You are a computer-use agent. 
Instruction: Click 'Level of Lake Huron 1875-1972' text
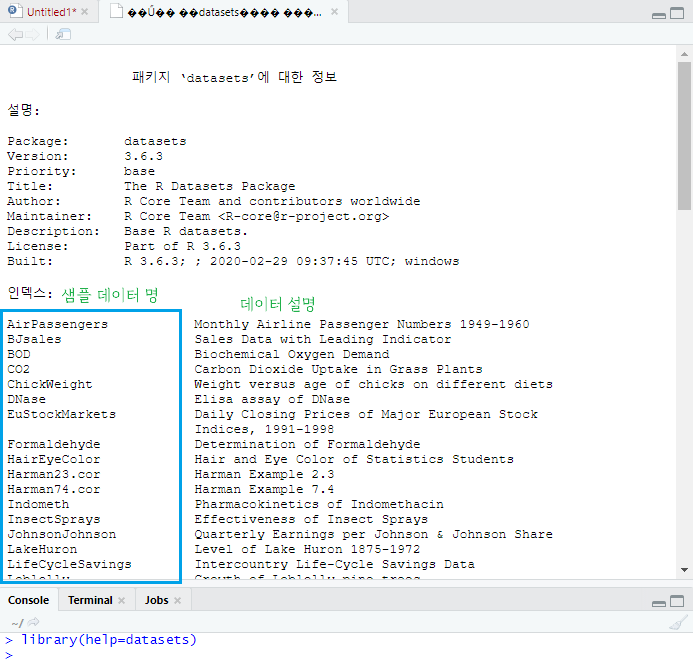point(307,550)
